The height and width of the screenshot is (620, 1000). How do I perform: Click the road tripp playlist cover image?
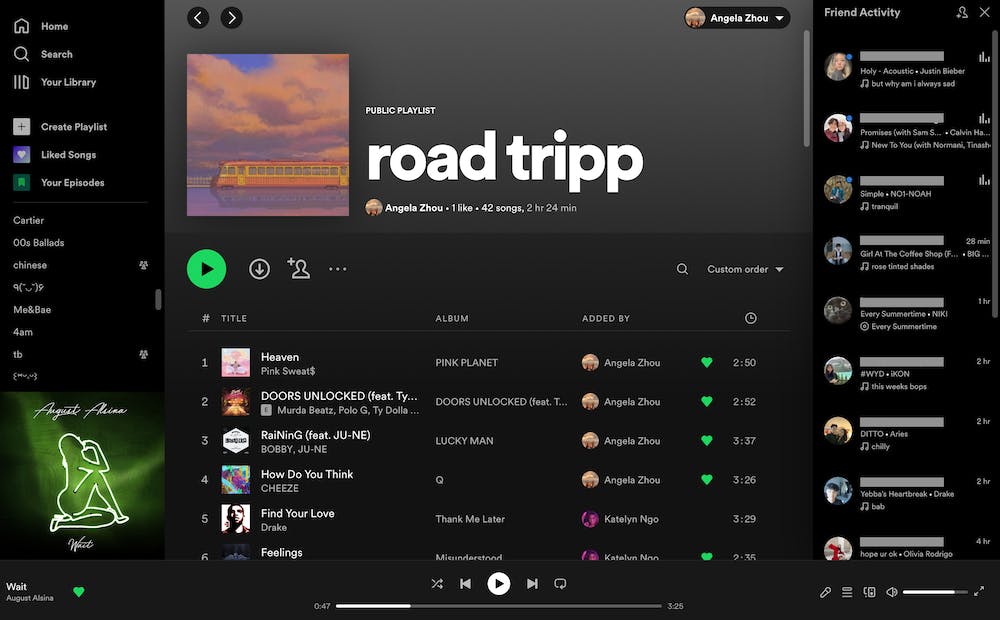pos(268,135)
